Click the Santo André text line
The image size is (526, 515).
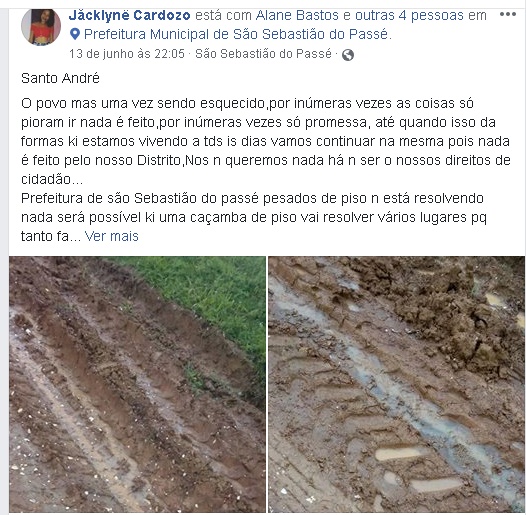[x=60, y=78]
